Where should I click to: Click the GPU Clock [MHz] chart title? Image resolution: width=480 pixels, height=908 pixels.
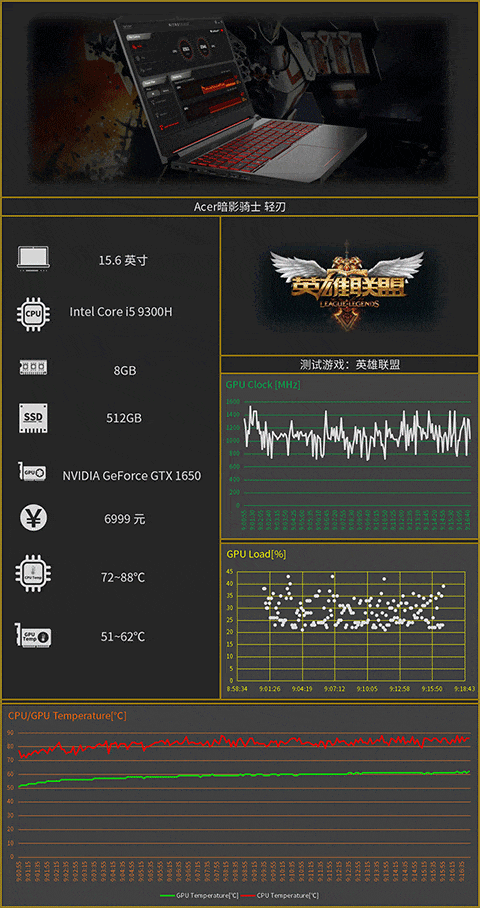pos(263,385)
